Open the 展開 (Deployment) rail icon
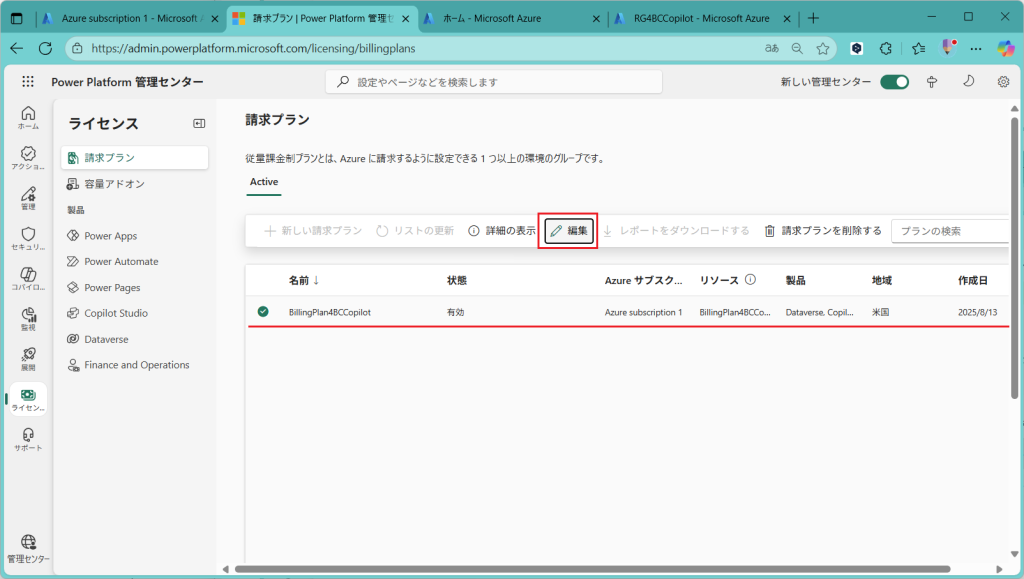Image resolution: width=1024 pixels, height=579 pixels. [28, 359]
